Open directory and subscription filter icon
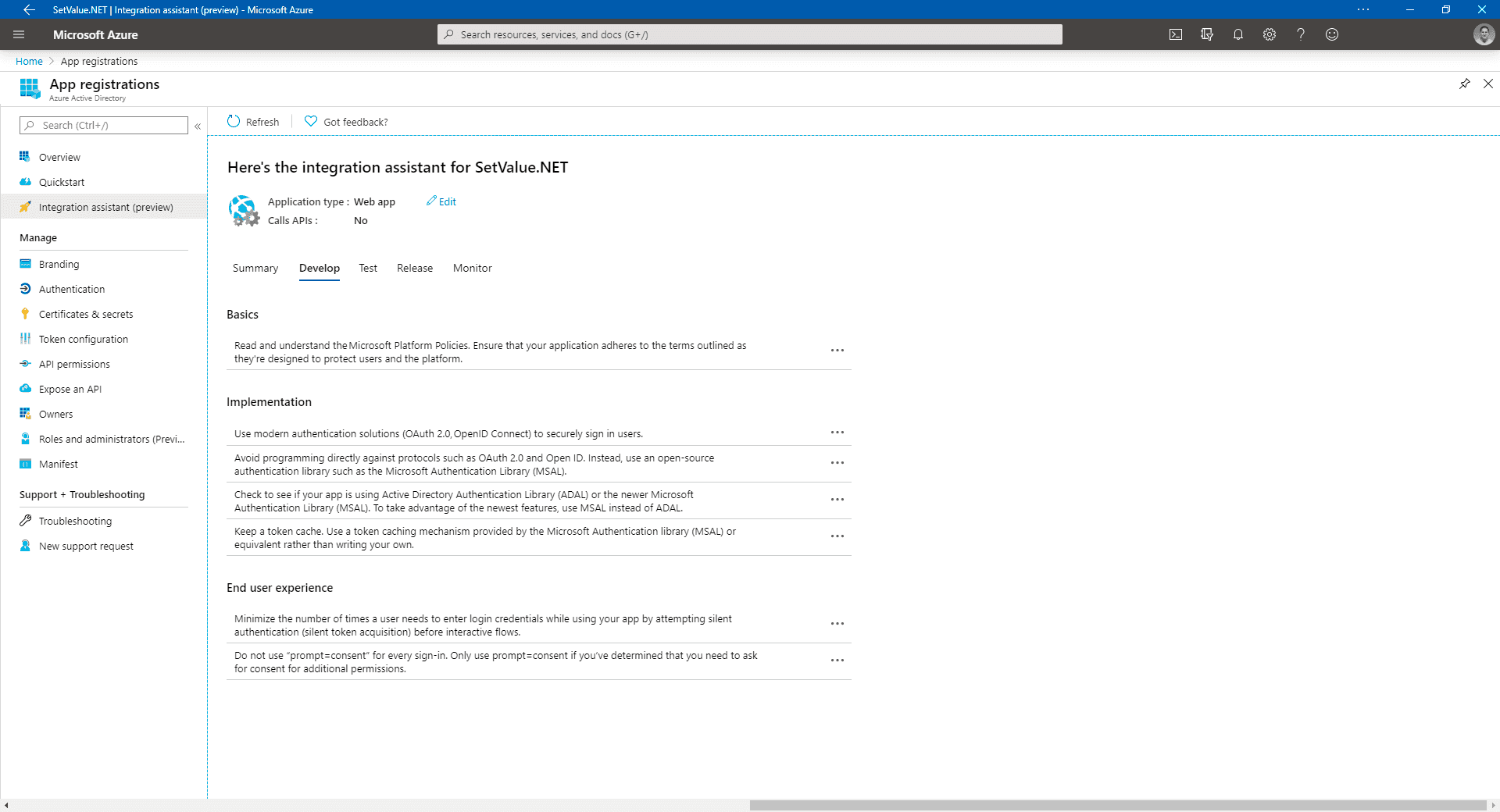Image resolution: width=1500 pixels, height=812 pixels. [x=1207, y=34]
